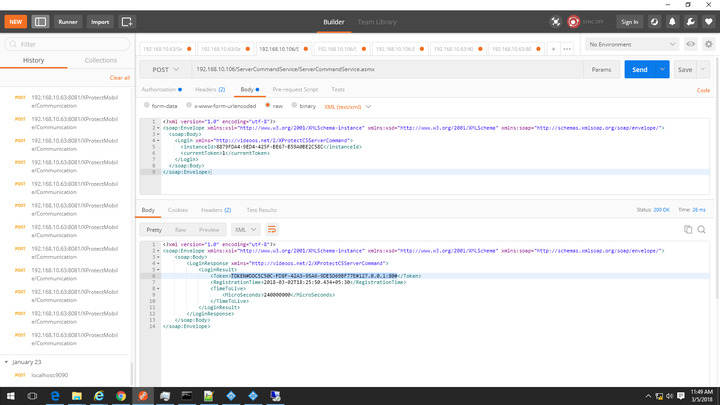Click the environment quick look eye icon
Viewport: 720px width, 405px height.
coord(691,44)
